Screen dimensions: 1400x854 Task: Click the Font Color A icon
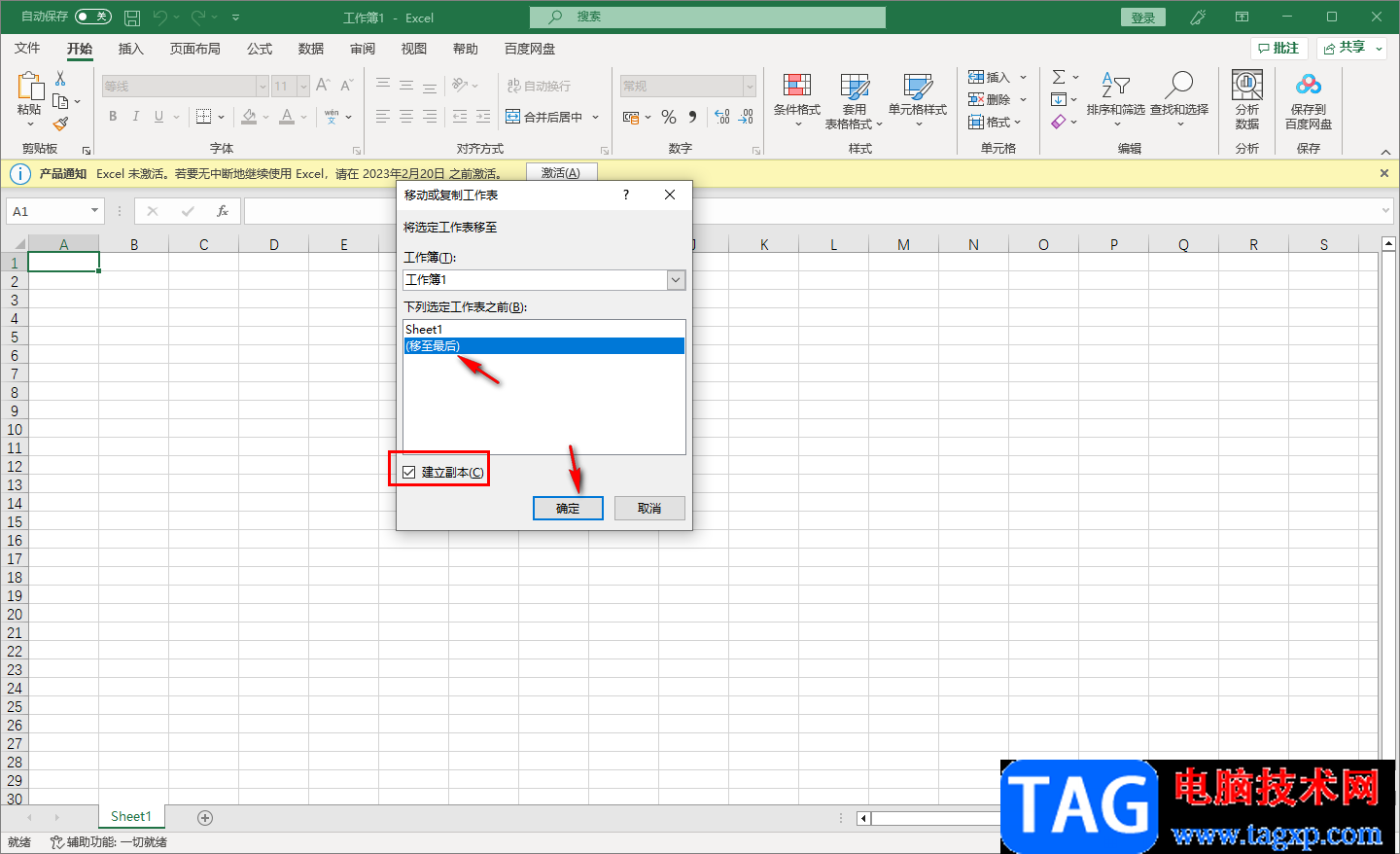287,117
